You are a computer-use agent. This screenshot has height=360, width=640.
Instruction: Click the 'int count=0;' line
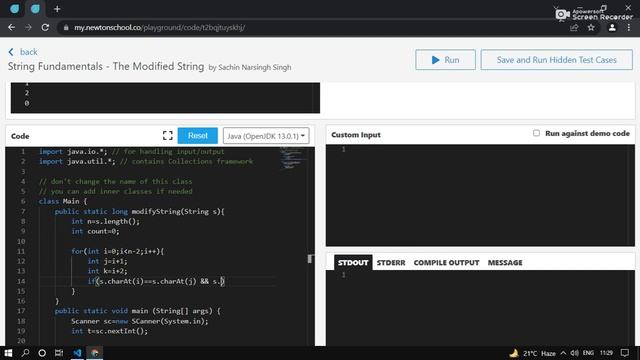(95, 231)
